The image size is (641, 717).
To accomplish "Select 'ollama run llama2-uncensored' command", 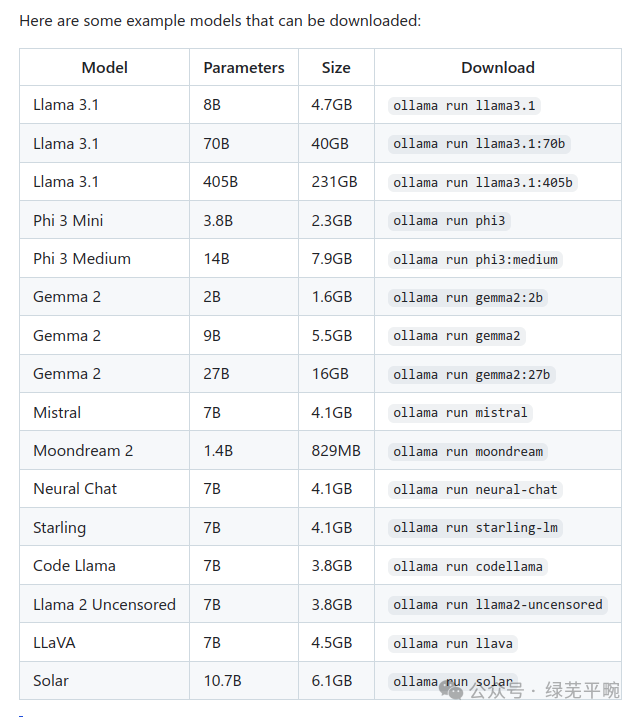I will pos(498,605).
